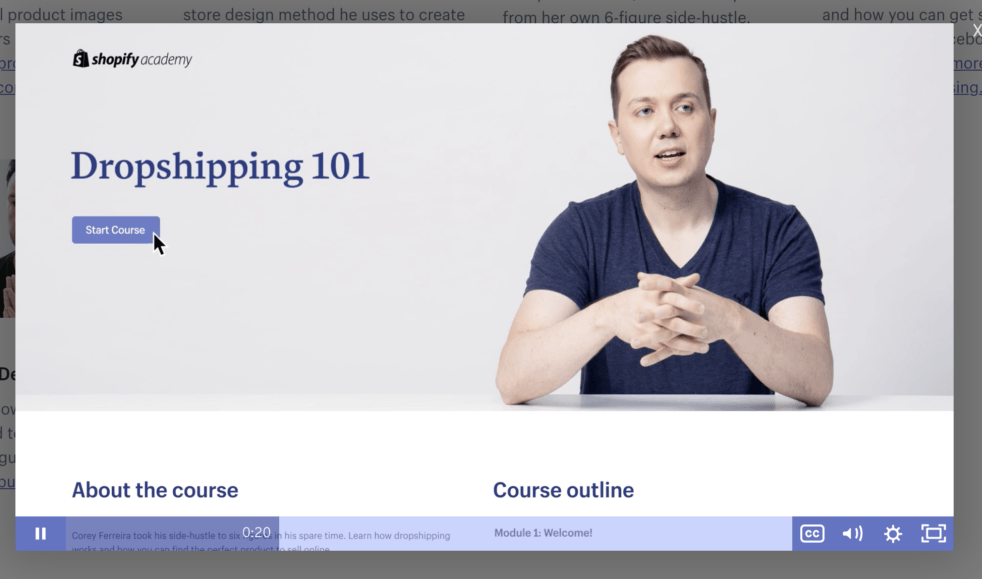Toggle closed captions with CC button
The height and width of the screenshot is (579, 982).
click(x=812, y=534)
